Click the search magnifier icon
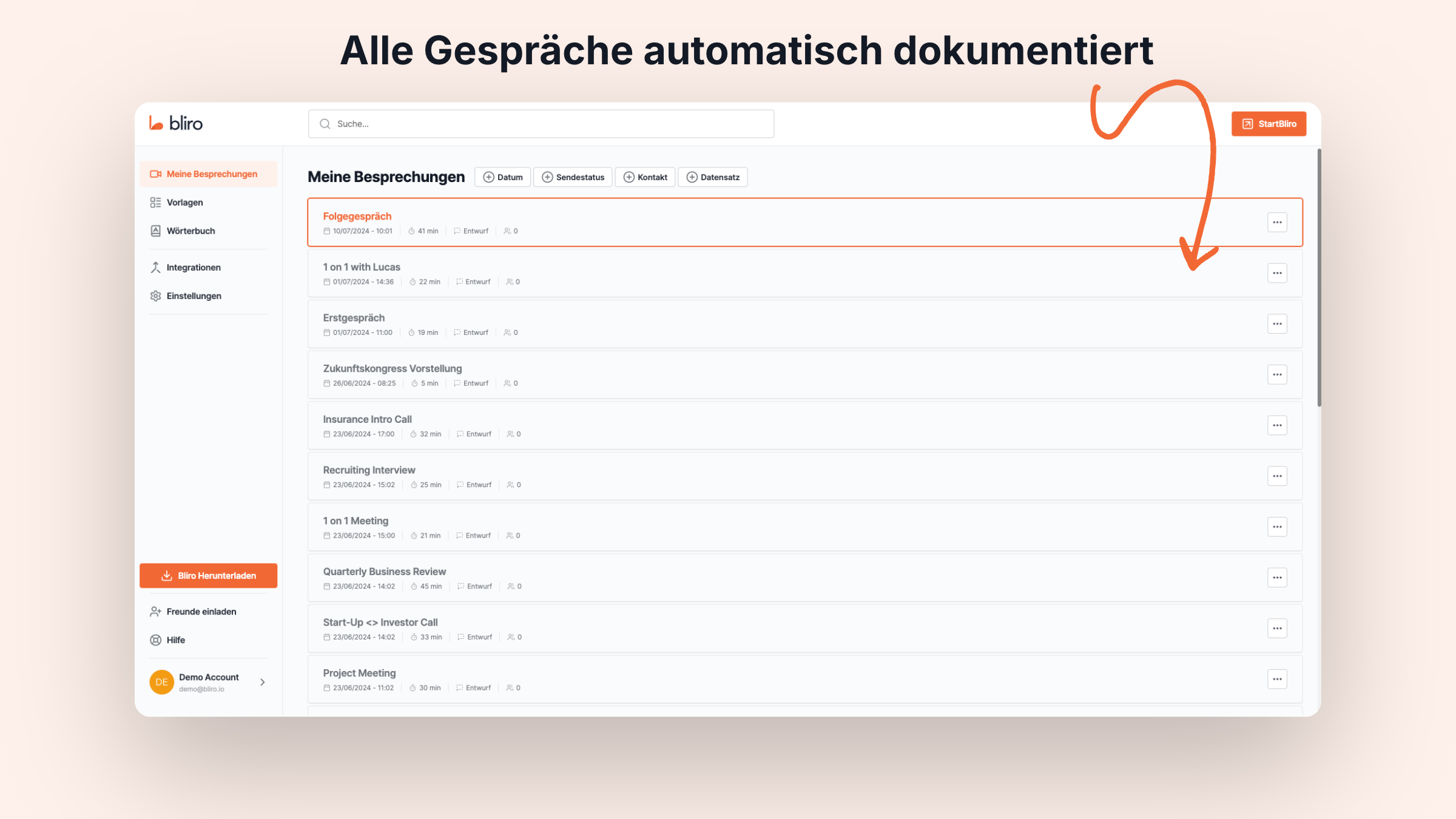Screen dimensions: 1456x819 point(325,123)
